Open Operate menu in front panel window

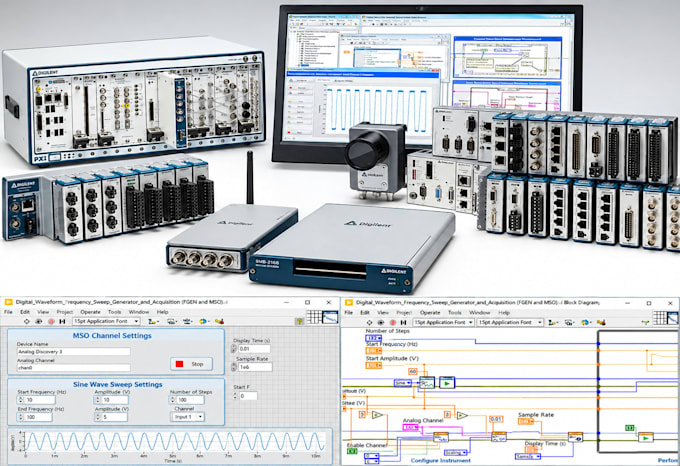pyautogui.click(x=91, y=312)
